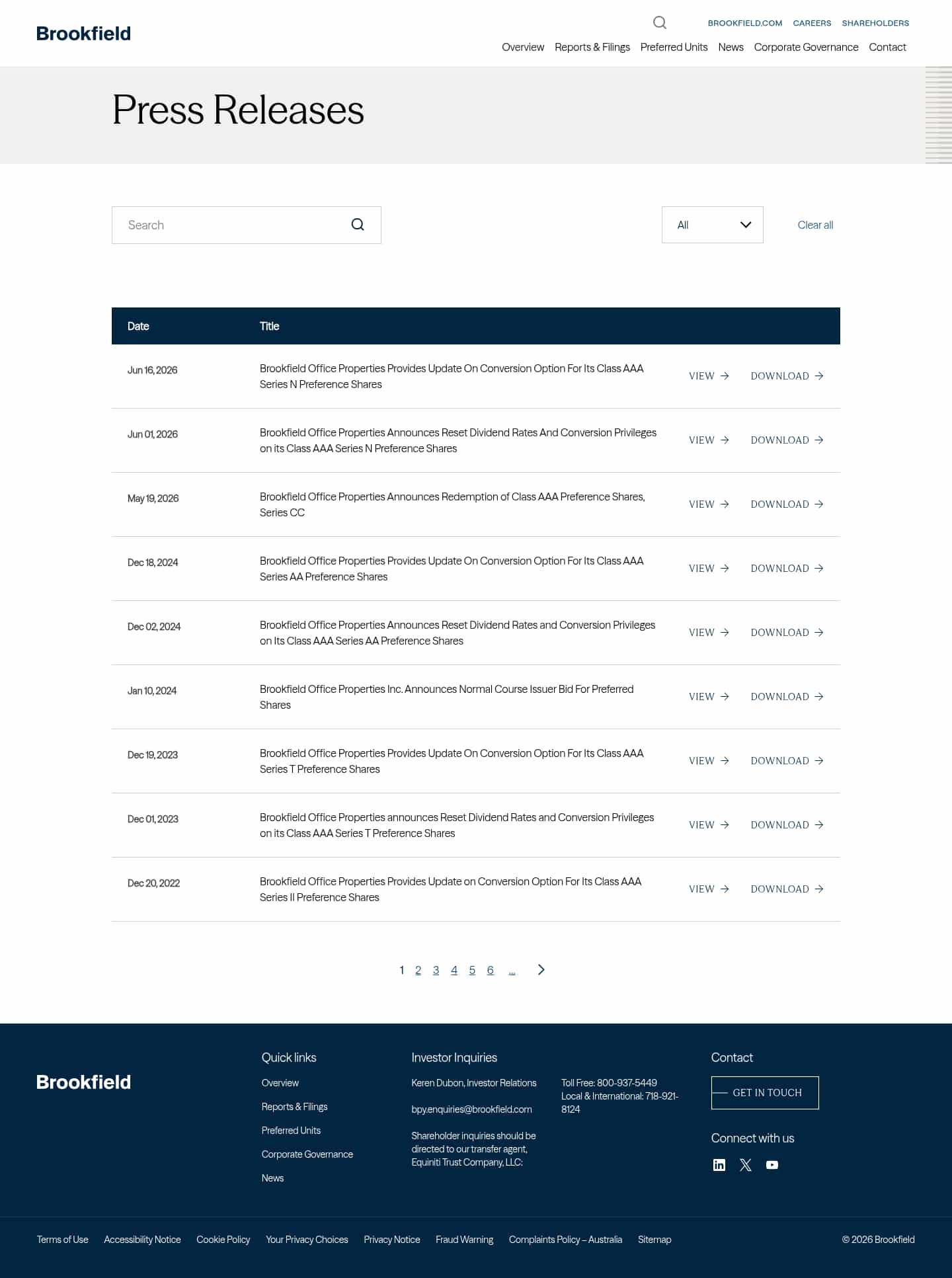Open Contact in the top navigation
The height and width of the screenshot is (1278, 952).
[x=887, y=47]
